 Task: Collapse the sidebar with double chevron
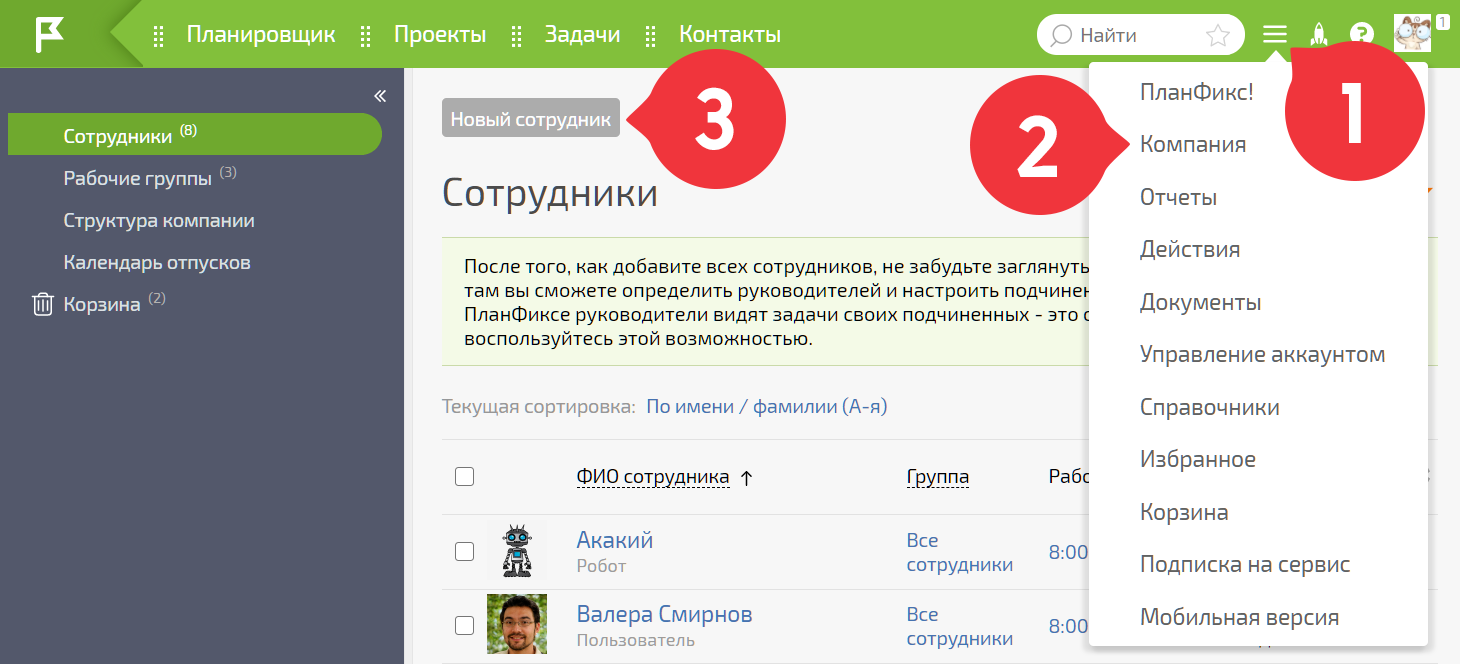(x=380, y=96)
